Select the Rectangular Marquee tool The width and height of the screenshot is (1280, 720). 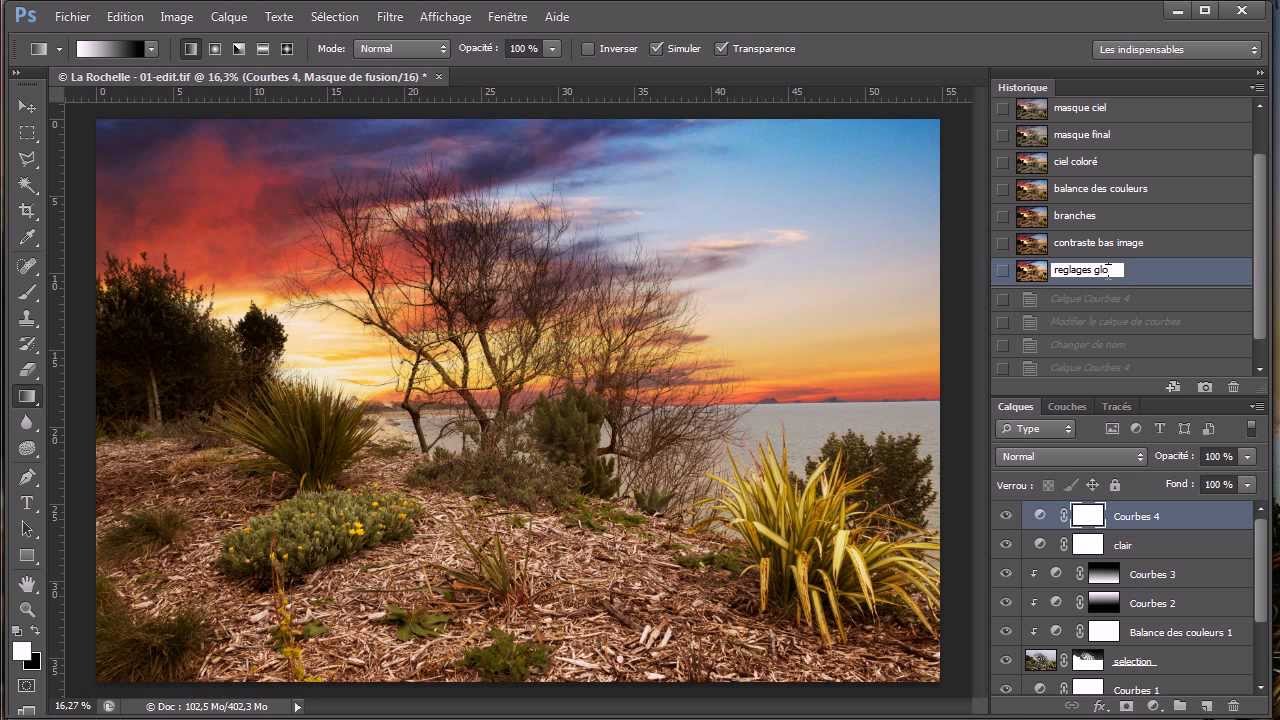[x=27, y=133]
